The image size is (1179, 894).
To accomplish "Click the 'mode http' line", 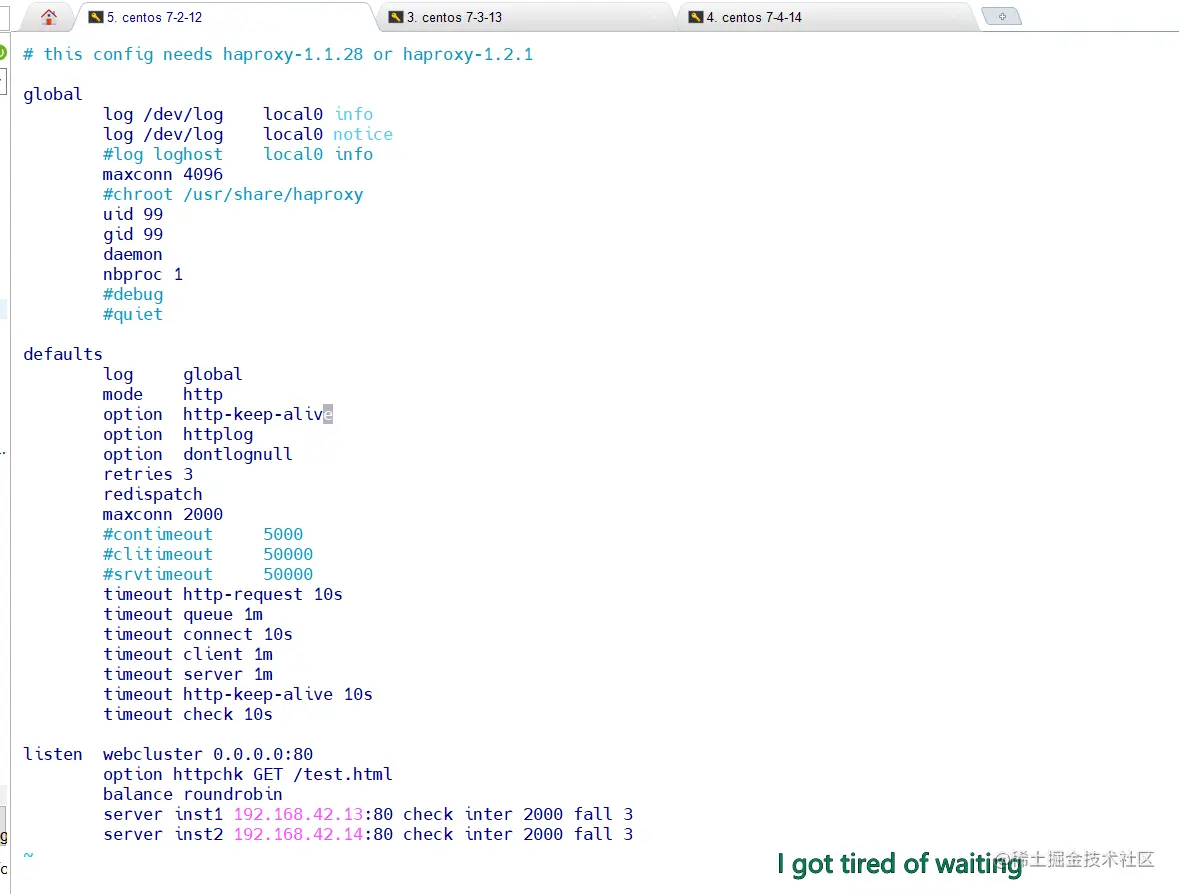I will (163, 395).
